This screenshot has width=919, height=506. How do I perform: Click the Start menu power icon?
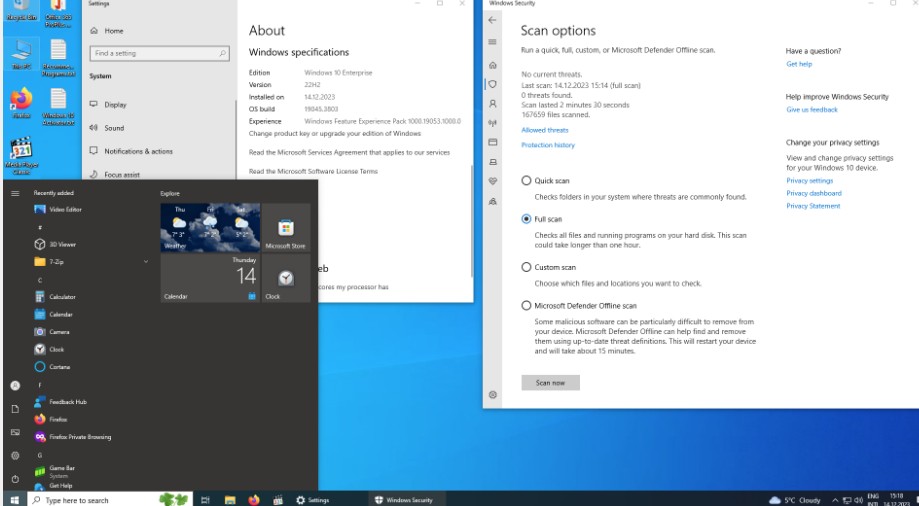coord(15,479)
